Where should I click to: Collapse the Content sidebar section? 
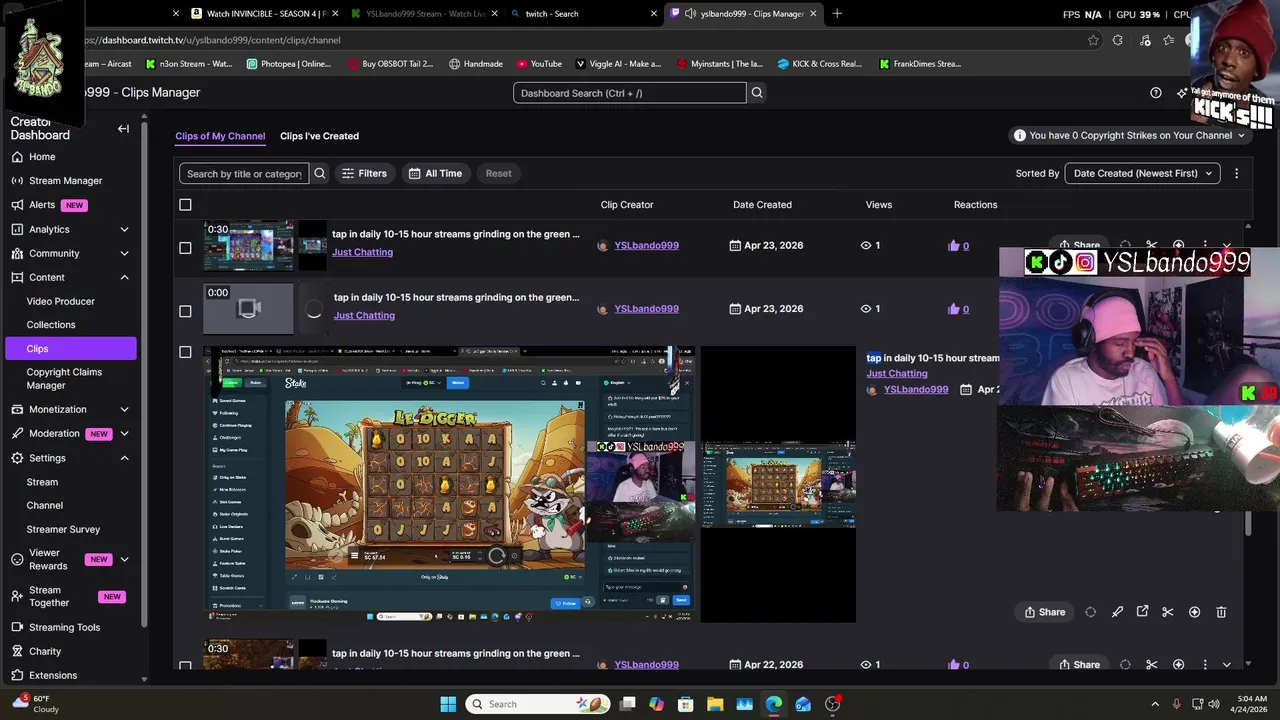coord(124,277)
